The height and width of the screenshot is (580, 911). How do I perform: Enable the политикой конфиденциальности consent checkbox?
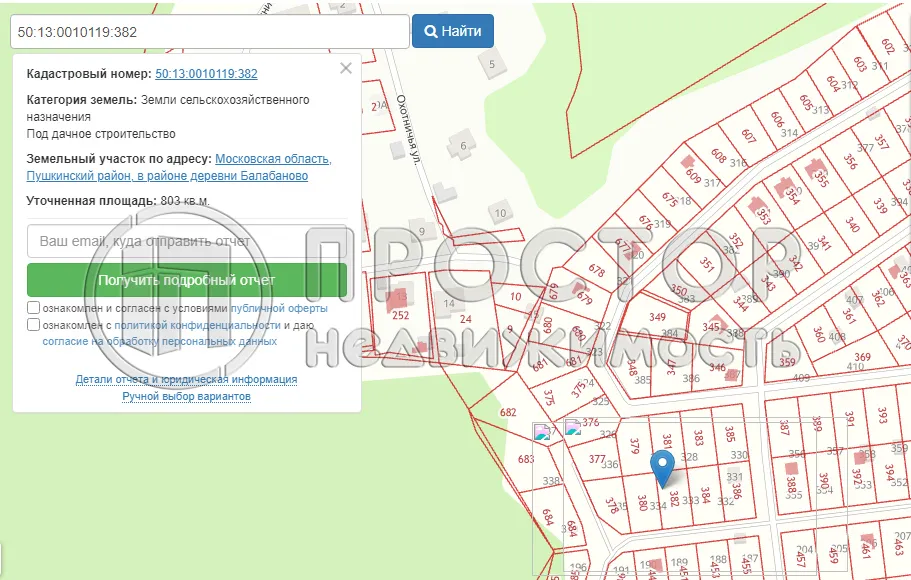coord(34,325)
